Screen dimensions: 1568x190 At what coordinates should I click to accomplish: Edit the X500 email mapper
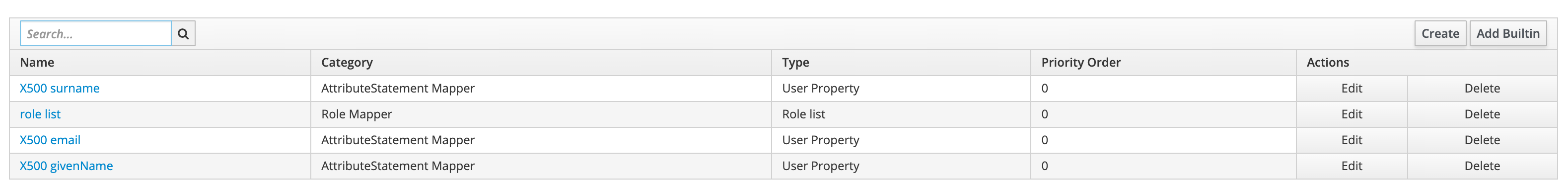pyautogui.click(x=1352, y=140)
